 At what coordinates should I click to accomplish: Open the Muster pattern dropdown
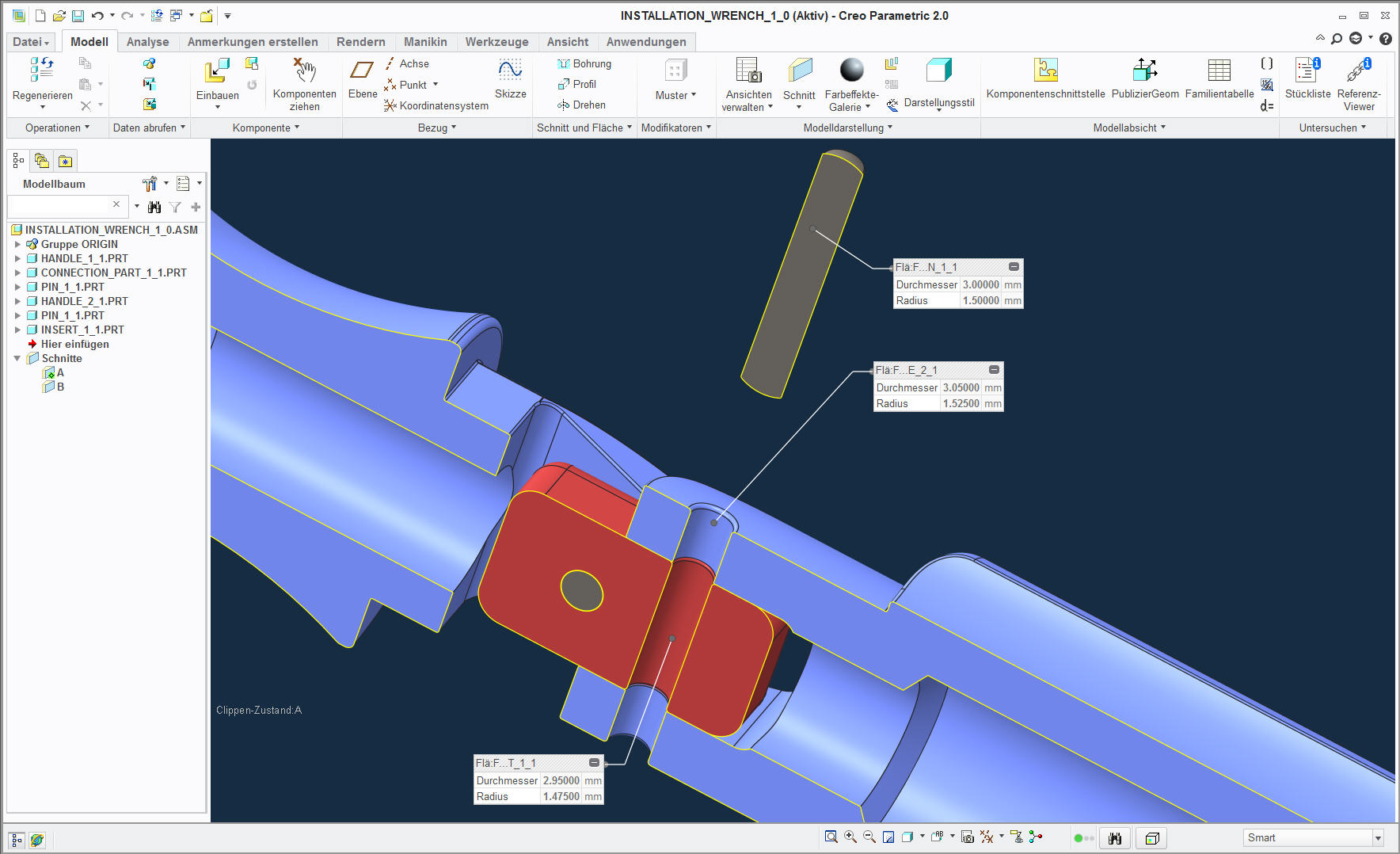675,95
